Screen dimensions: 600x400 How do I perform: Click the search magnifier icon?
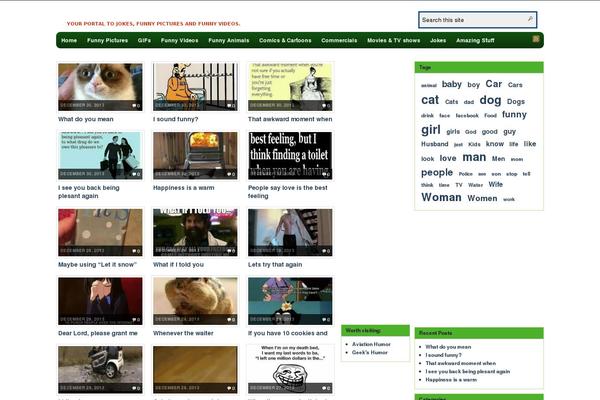tap(530, 19)
